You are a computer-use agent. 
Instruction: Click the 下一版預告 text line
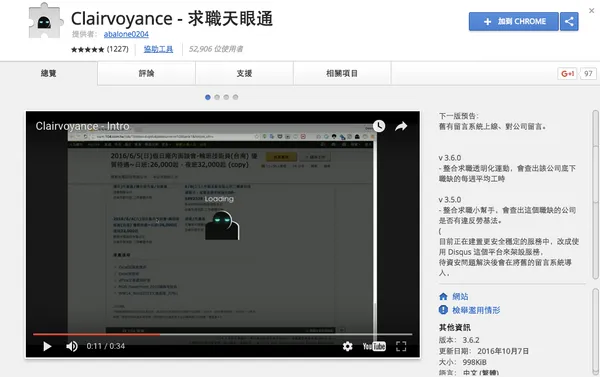click(459, 116)
